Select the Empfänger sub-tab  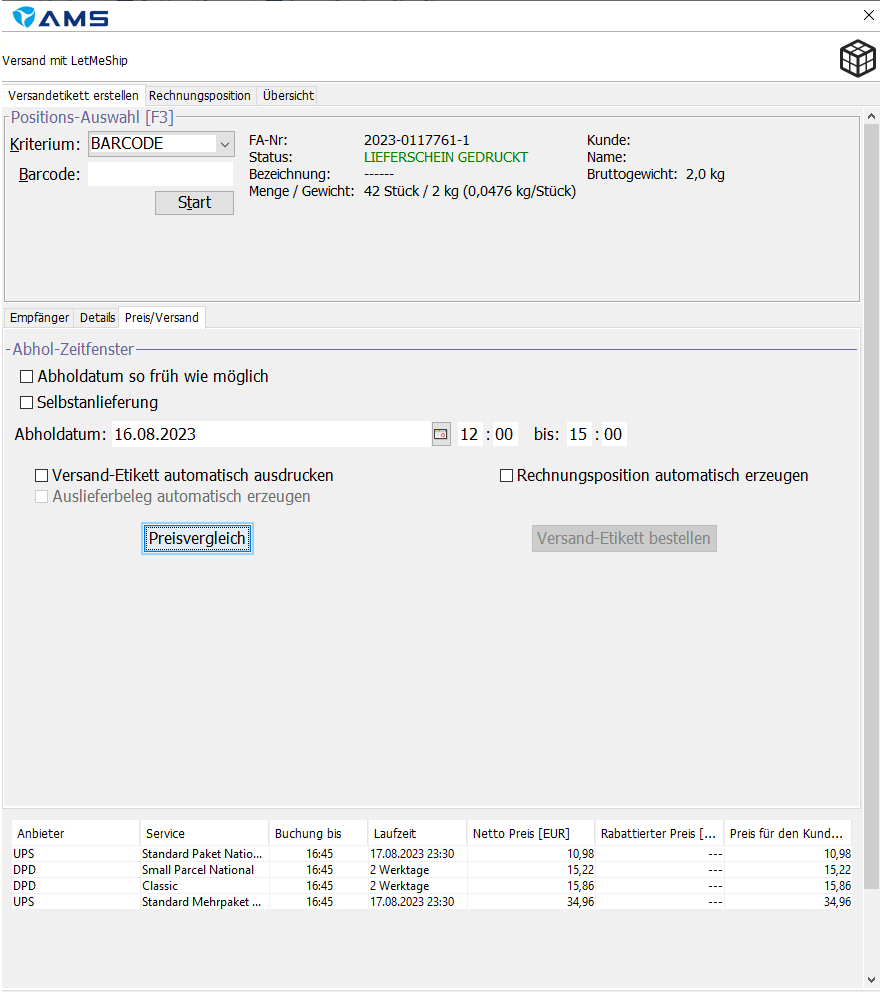pyautogui.click(x=39, y=318)
